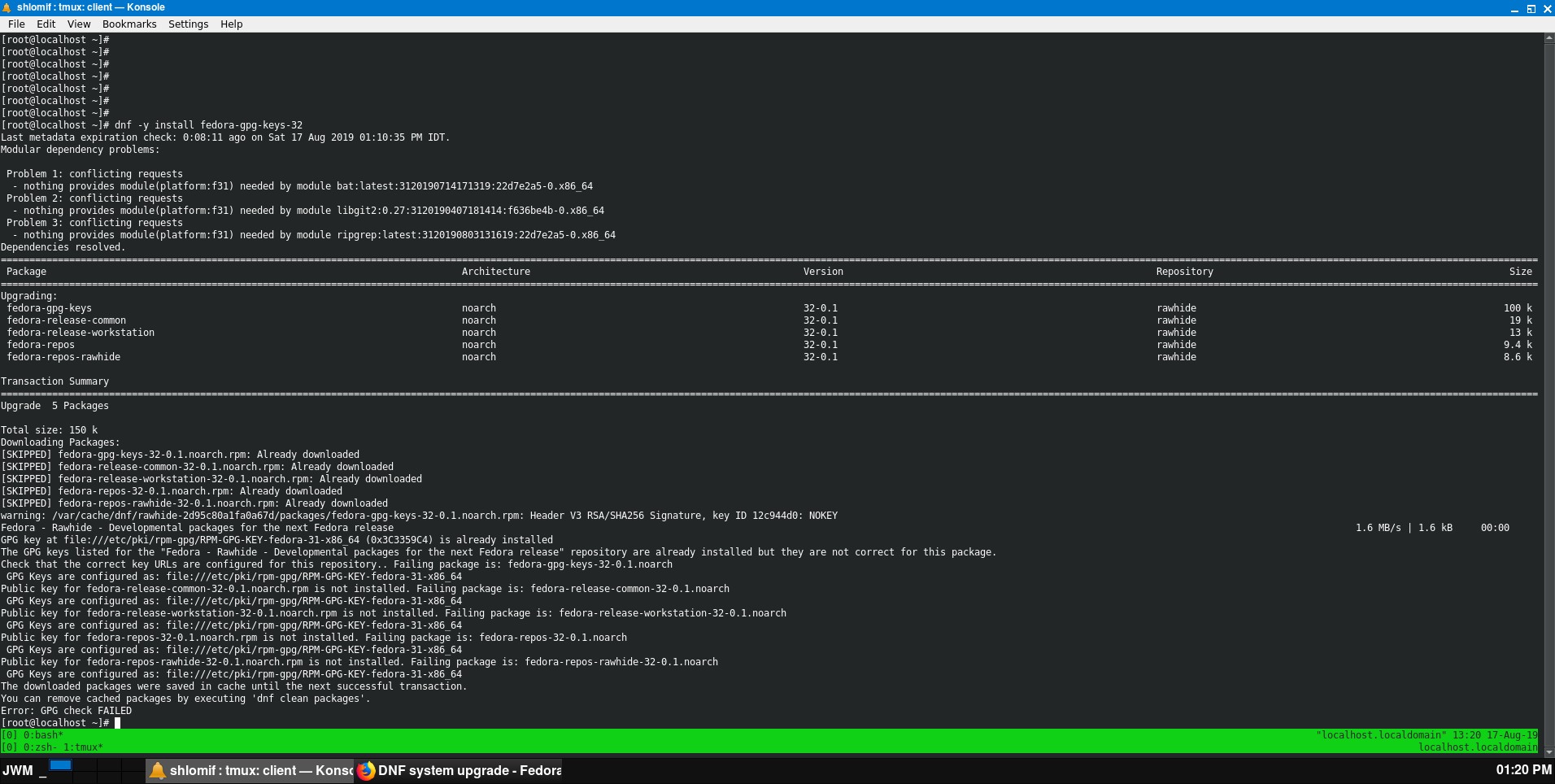
Task: Click the 'Modular dependency problems:' line
Action: [81, 150]
